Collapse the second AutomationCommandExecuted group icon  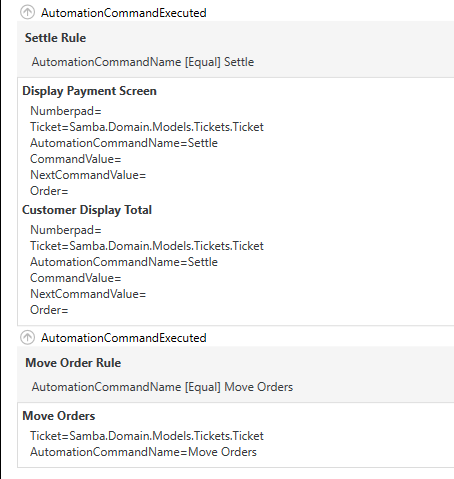click(27, 337)
